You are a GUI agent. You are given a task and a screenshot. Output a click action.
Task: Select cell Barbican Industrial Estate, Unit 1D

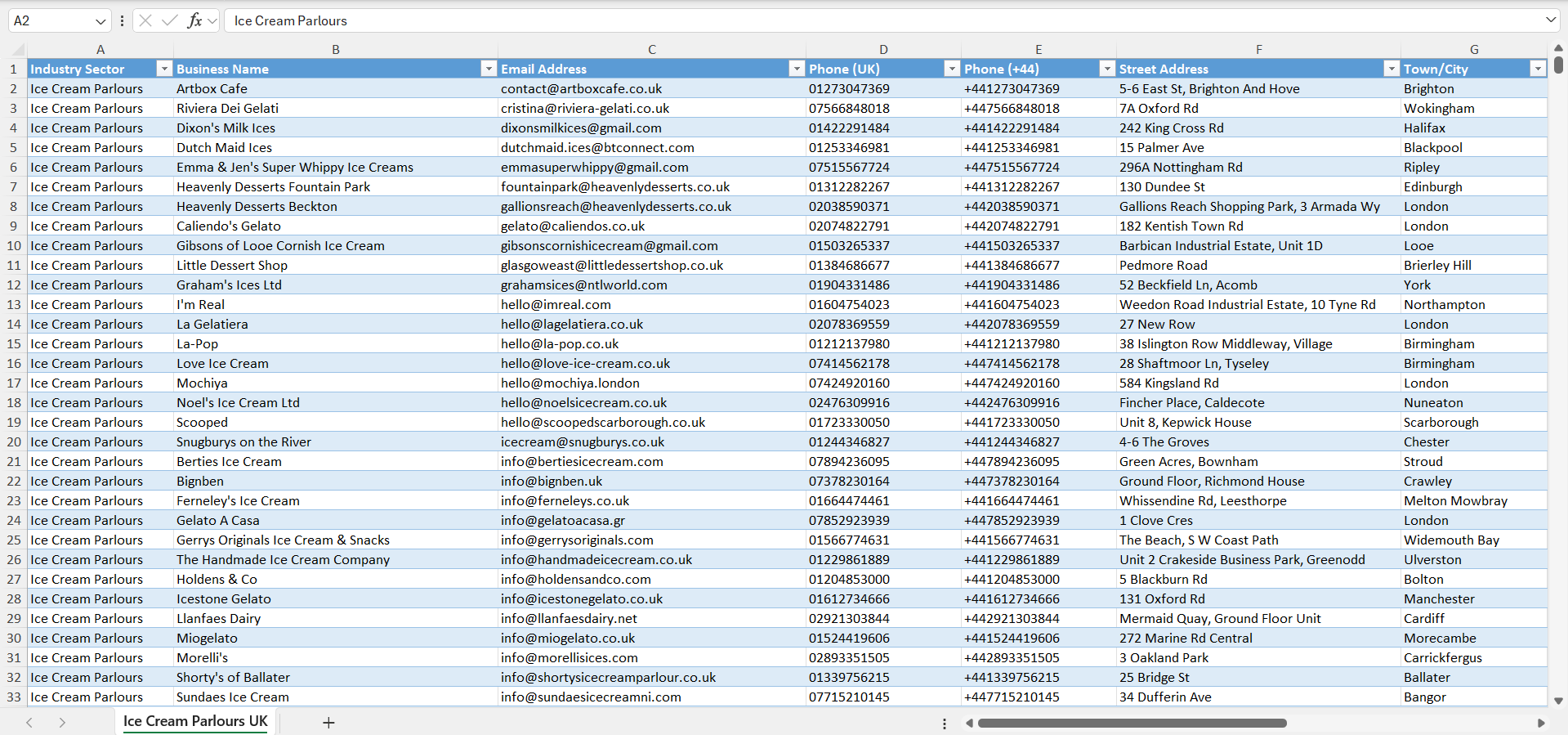[x=1258, y=245]
